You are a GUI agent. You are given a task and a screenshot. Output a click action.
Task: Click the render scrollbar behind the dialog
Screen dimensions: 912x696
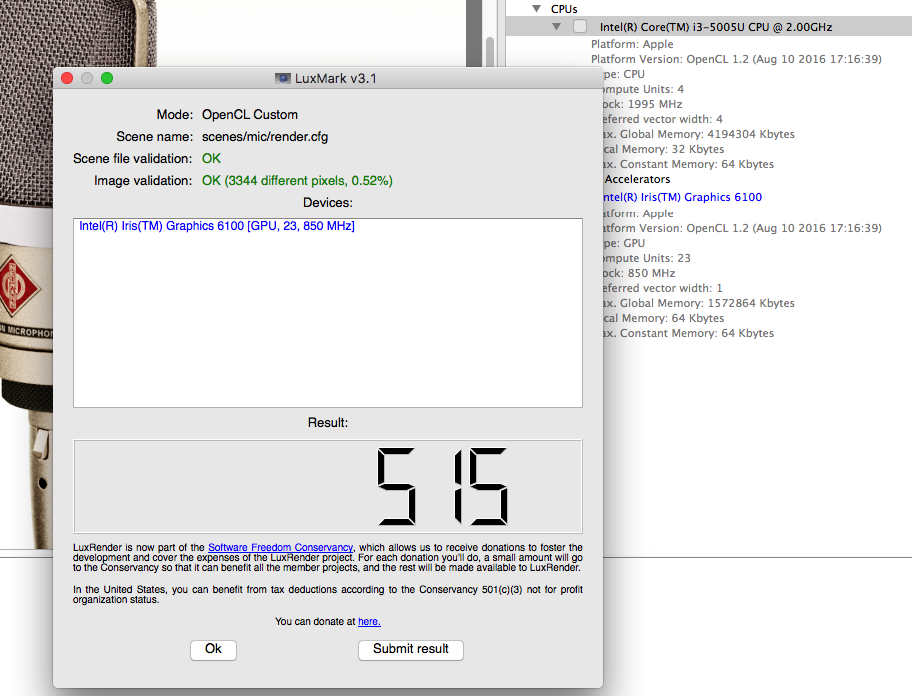point(490,51)
